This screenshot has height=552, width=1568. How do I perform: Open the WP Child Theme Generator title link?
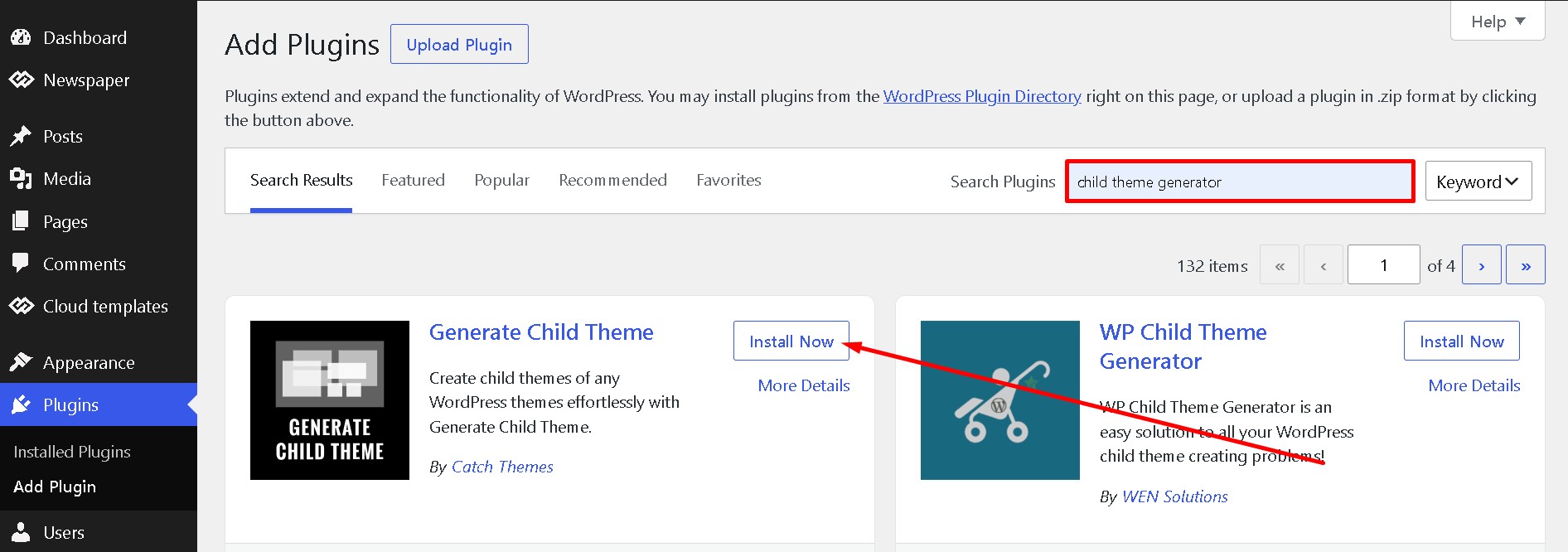tap(1183, 346)
